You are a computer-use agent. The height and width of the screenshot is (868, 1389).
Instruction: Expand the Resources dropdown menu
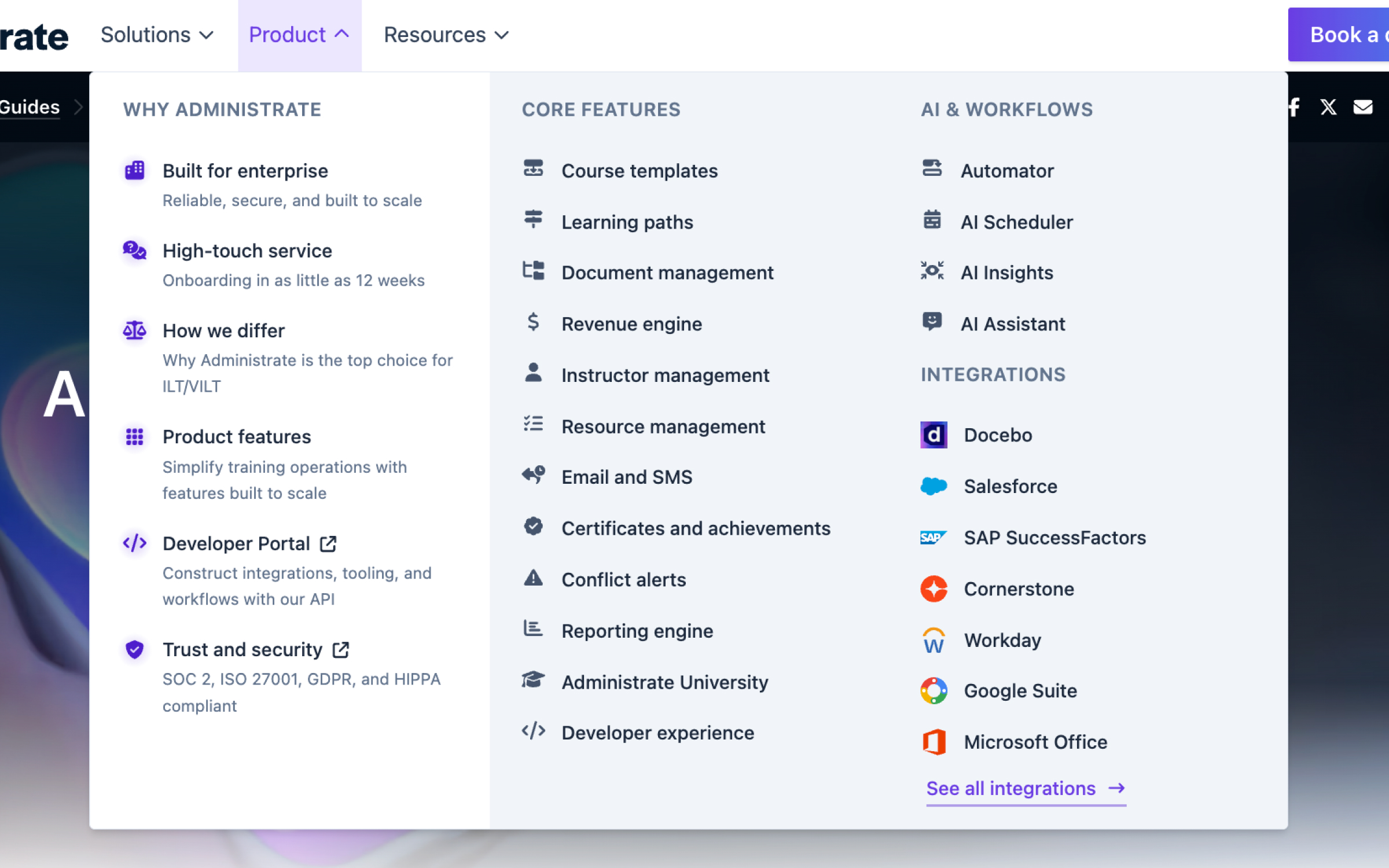446,35
